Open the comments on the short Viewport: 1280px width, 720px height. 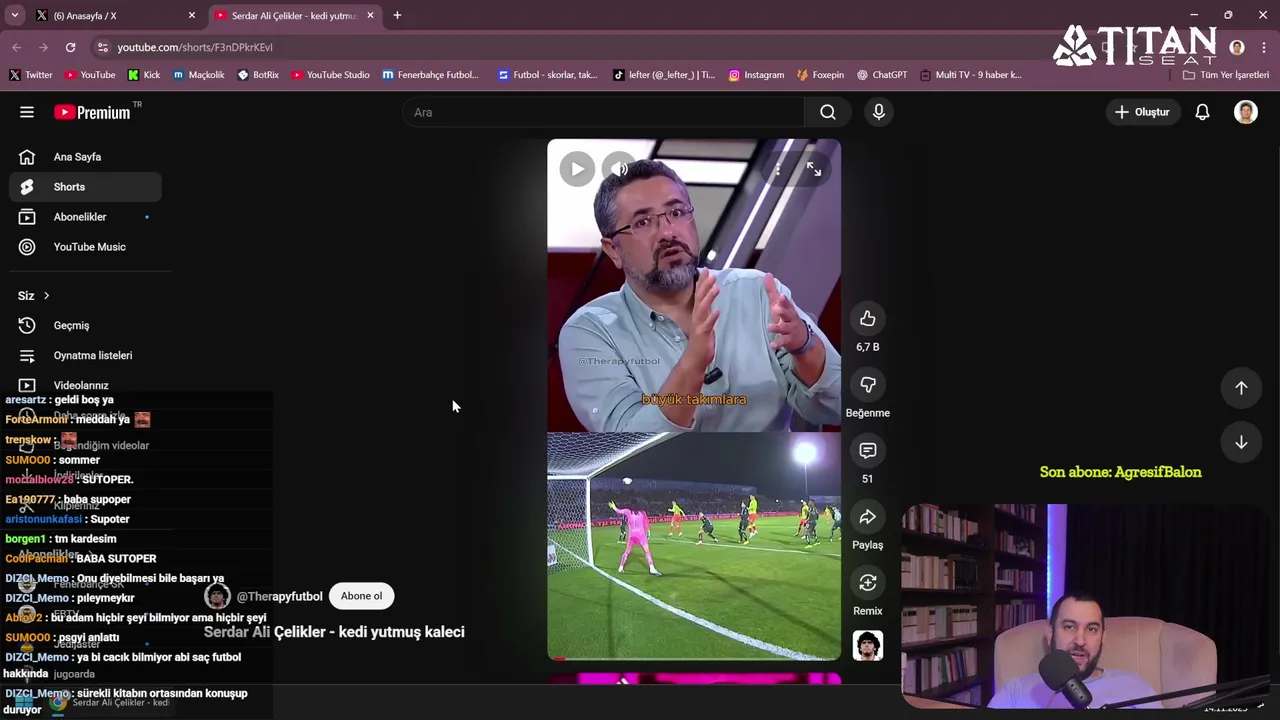[x=868, y=451]
